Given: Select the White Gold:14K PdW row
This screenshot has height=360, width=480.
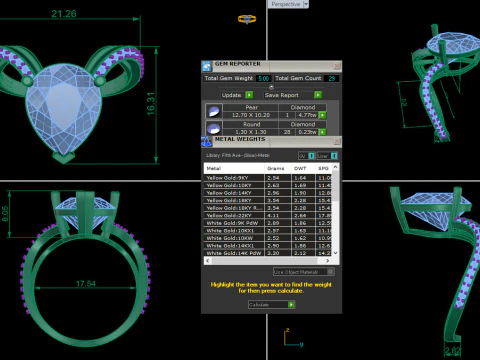Looking at the screenshot, I should (x=268, y=253).
